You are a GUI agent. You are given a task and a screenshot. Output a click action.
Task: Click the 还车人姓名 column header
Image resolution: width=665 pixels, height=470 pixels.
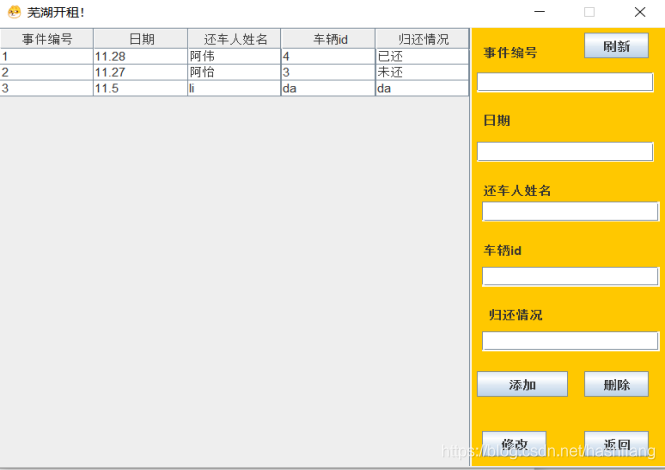(x=234, y=39)
